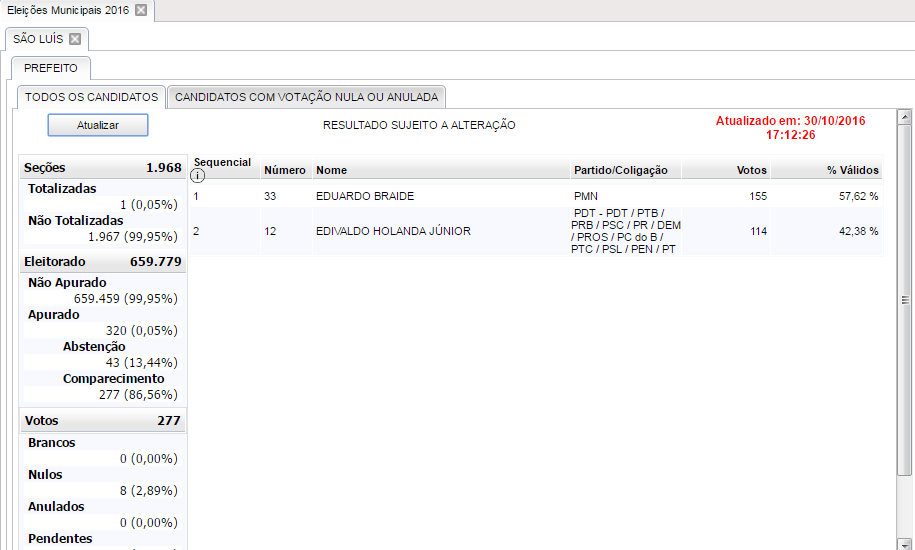Activate the Eleições Municipais 2016 tab

[x=67, y=10]
